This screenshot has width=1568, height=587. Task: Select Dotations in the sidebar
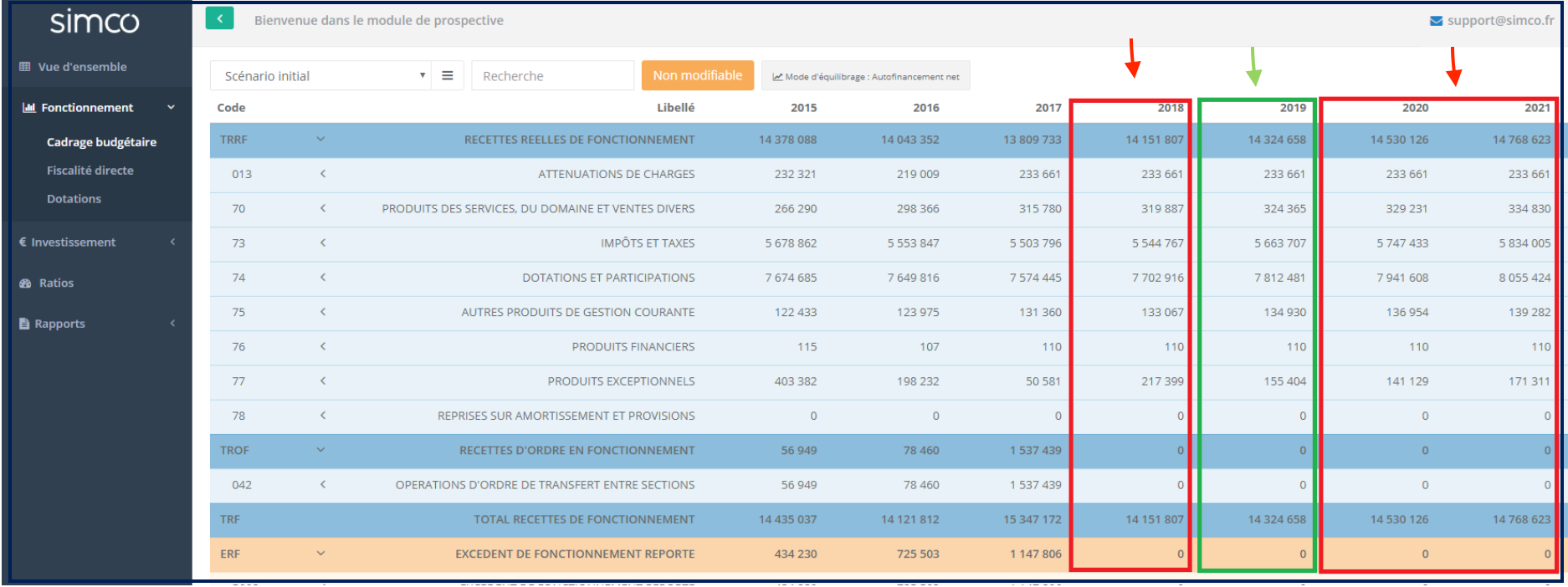tap(74, 199)
